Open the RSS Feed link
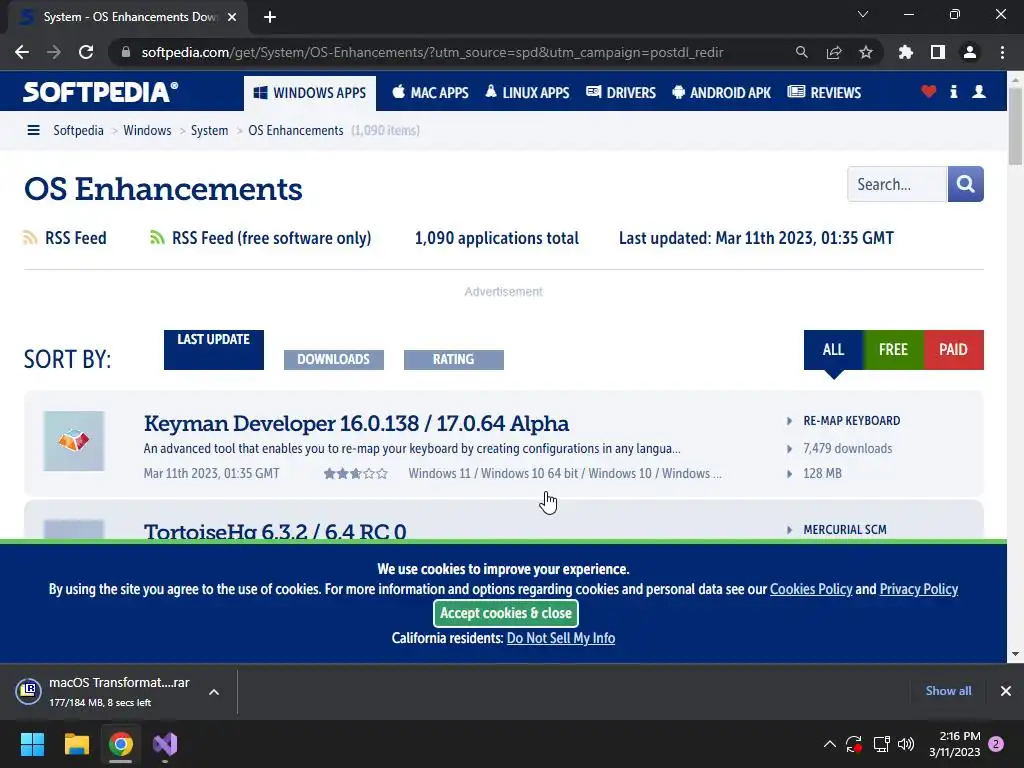The width and height of the screenshot is (1024, 768). (x=65, y=238)
